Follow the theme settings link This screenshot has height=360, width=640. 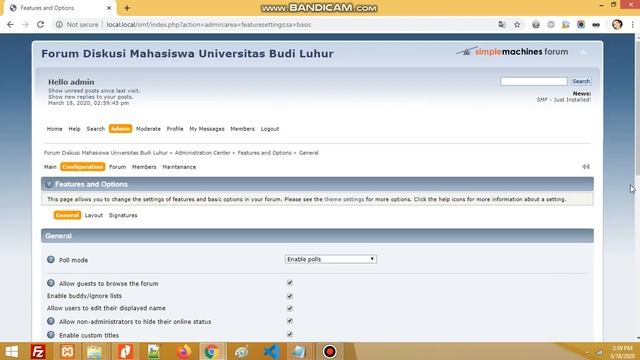(344, 200)
